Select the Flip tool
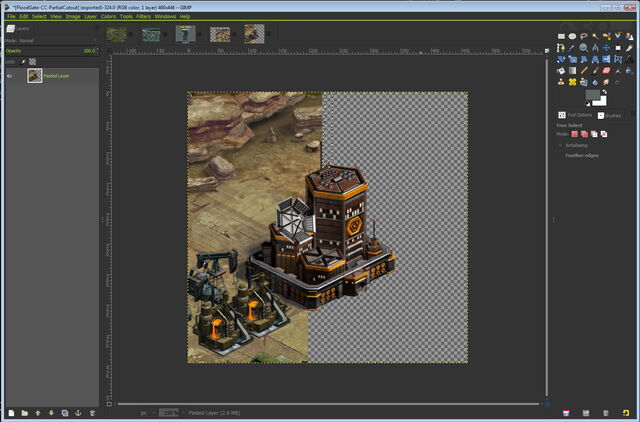This screenshot has width=640, height=422. coord(606,59)
